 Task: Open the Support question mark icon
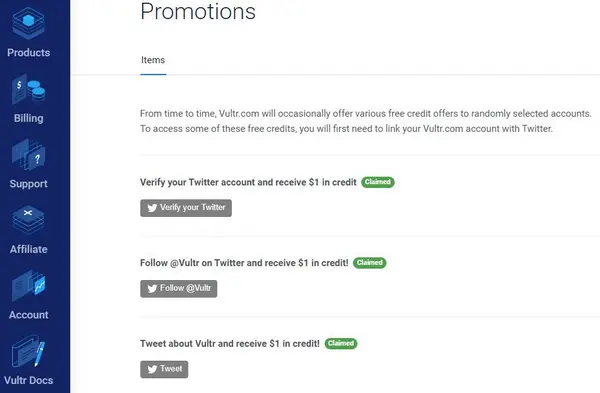click(x=28, y=155)
